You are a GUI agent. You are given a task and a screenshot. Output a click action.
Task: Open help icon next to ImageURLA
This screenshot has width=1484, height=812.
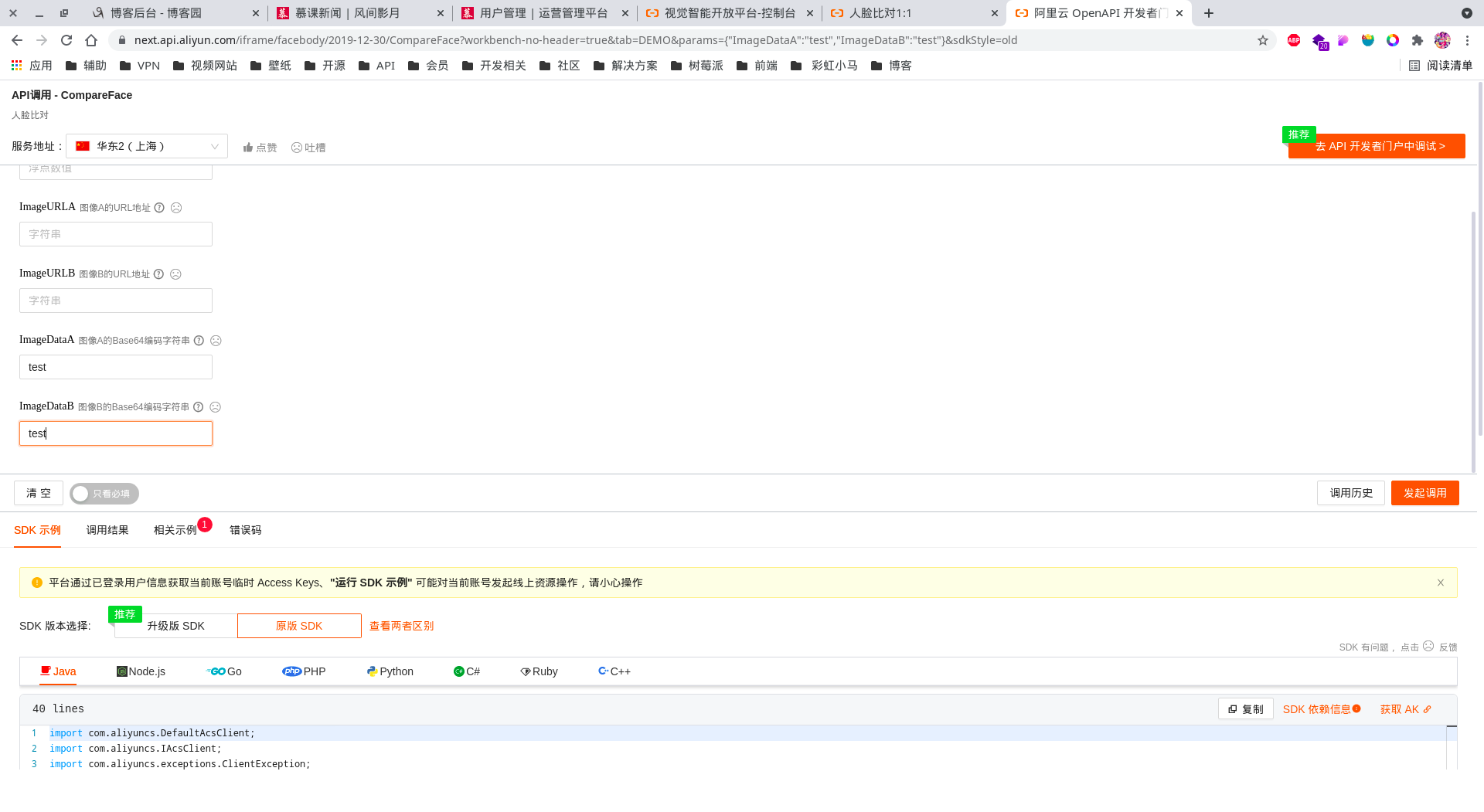click(159, 208)
